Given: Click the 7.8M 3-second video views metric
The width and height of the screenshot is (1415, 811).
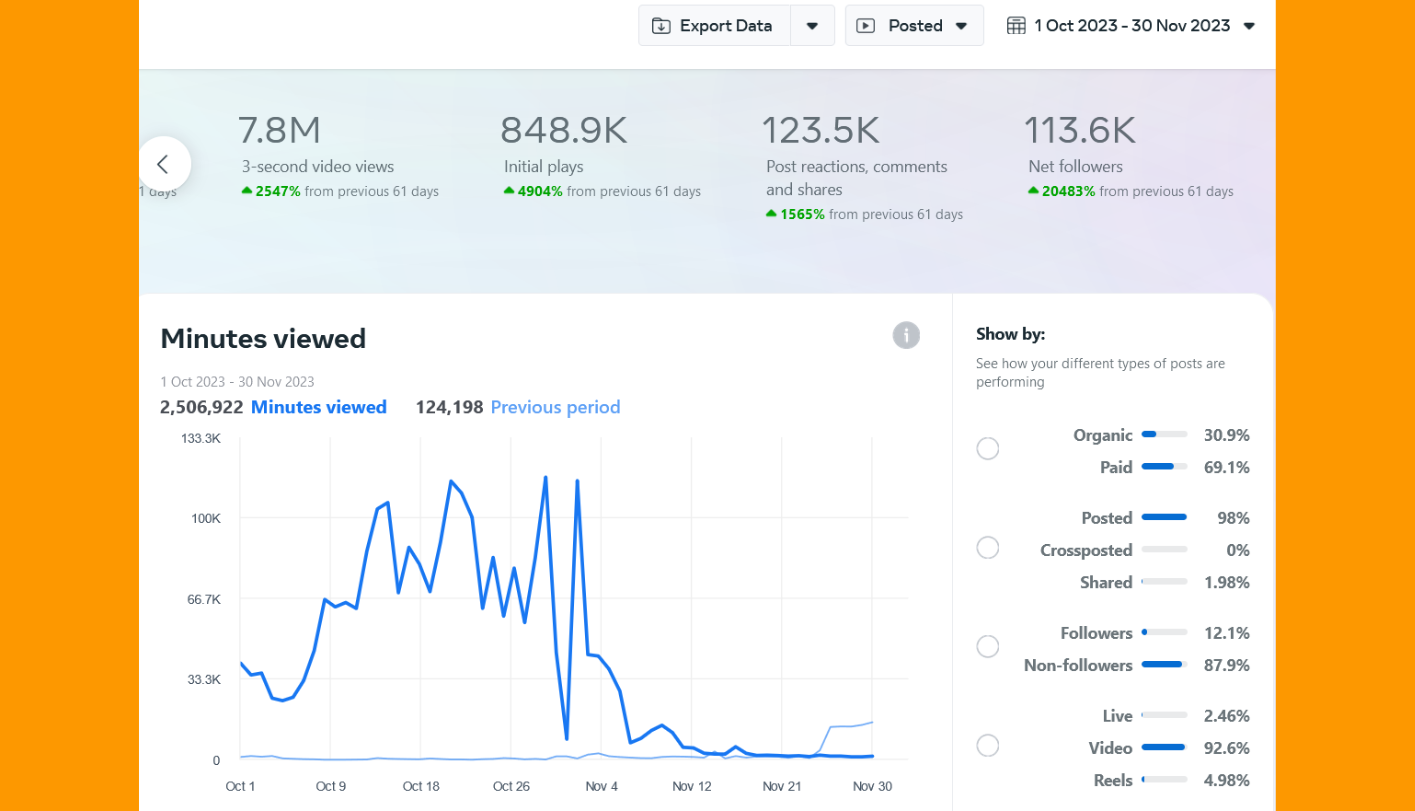Looking at the screenshot, I should click(279, 131).
